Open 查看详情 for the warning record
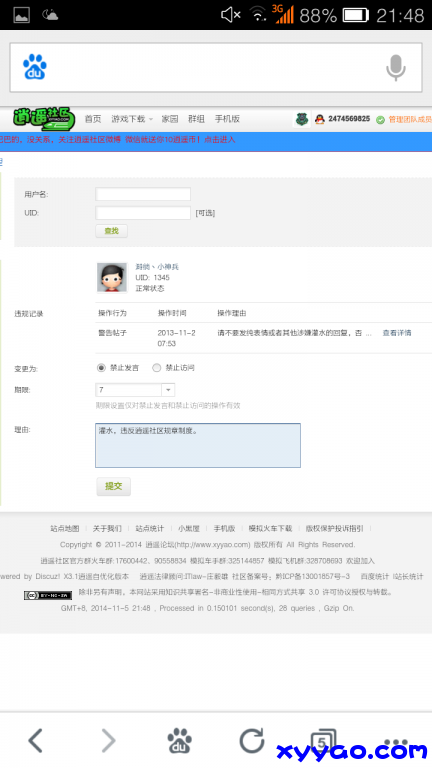432x768 pixels. tap(397, 333)
